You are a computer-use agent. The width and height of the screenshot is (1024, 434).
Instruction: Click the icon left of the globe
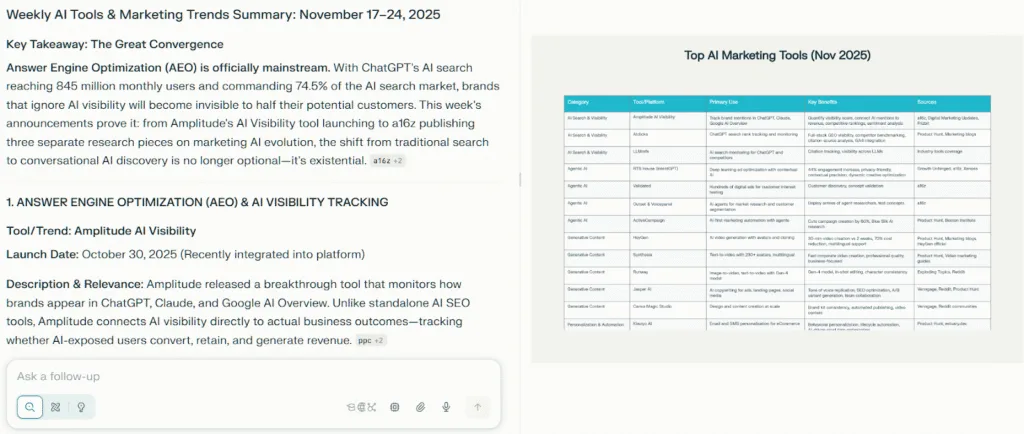pyautogui.click(x=351, y=407)
